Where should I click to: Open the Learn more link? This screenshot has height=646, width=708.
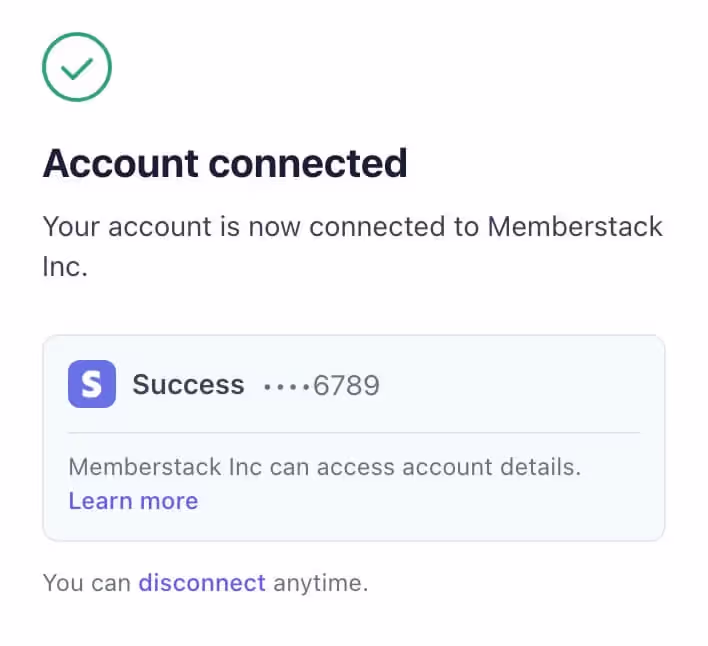pos(133,501)
